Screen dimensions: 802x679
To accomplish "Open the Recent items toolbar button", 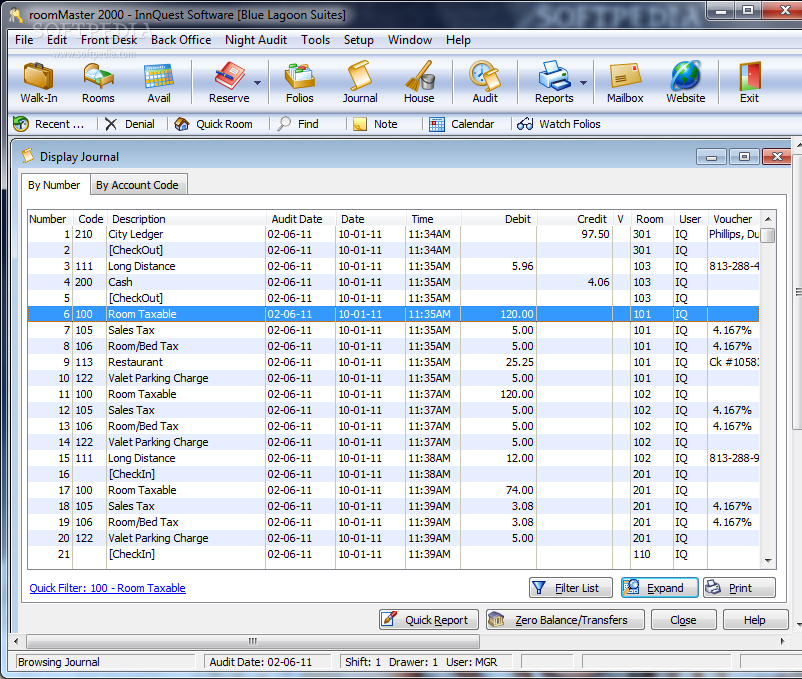I will tap(49, 124).
